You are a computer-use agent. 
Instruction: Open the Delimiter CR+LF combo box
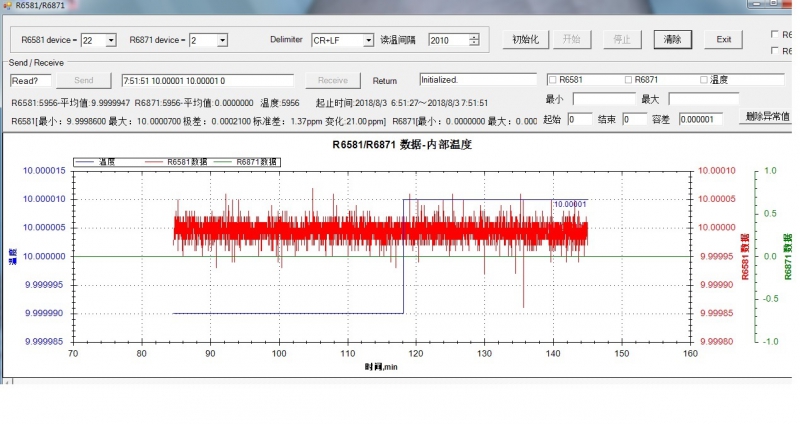pyautogui.click(x=369, y=40)
